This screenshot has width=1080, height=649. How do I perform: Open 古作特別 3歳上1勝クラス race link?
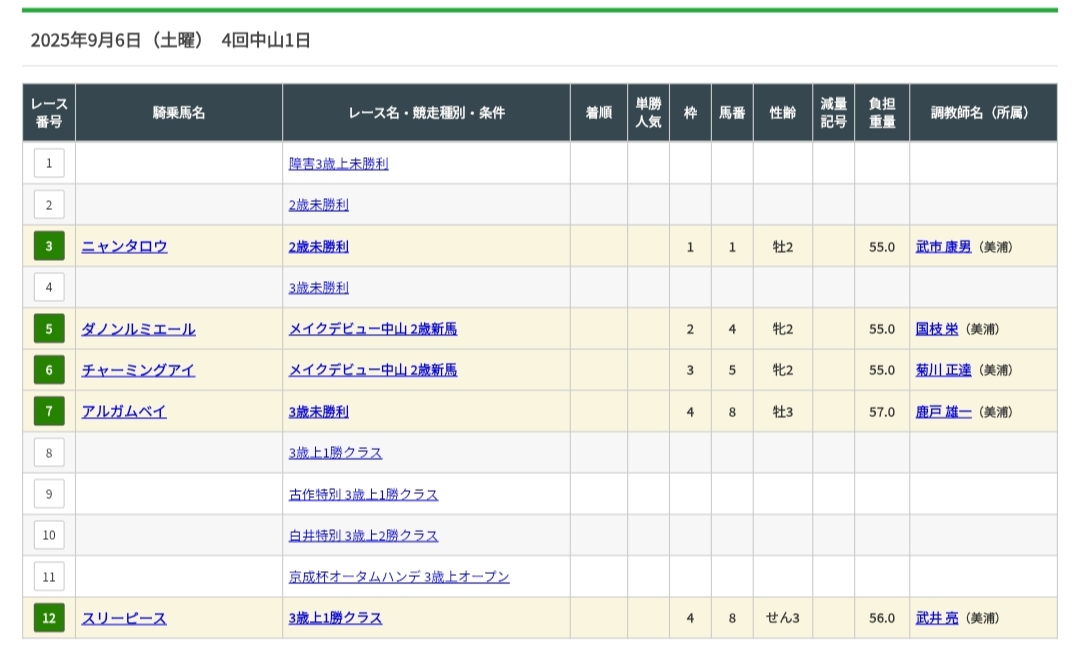tap(363, 494)
